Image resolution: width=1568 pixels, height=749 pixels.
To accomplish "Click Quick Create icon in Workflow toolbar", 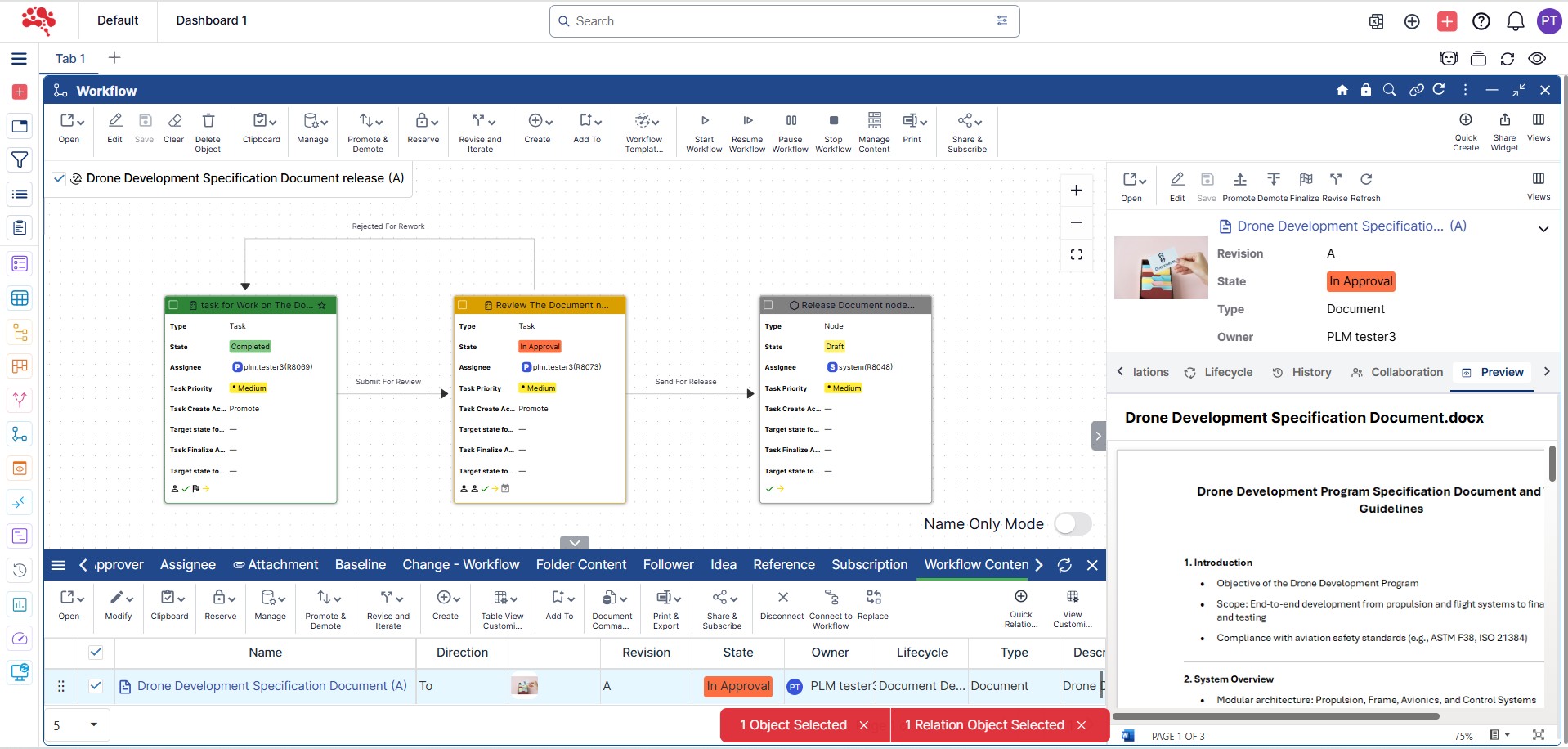I will (1465, 120).
